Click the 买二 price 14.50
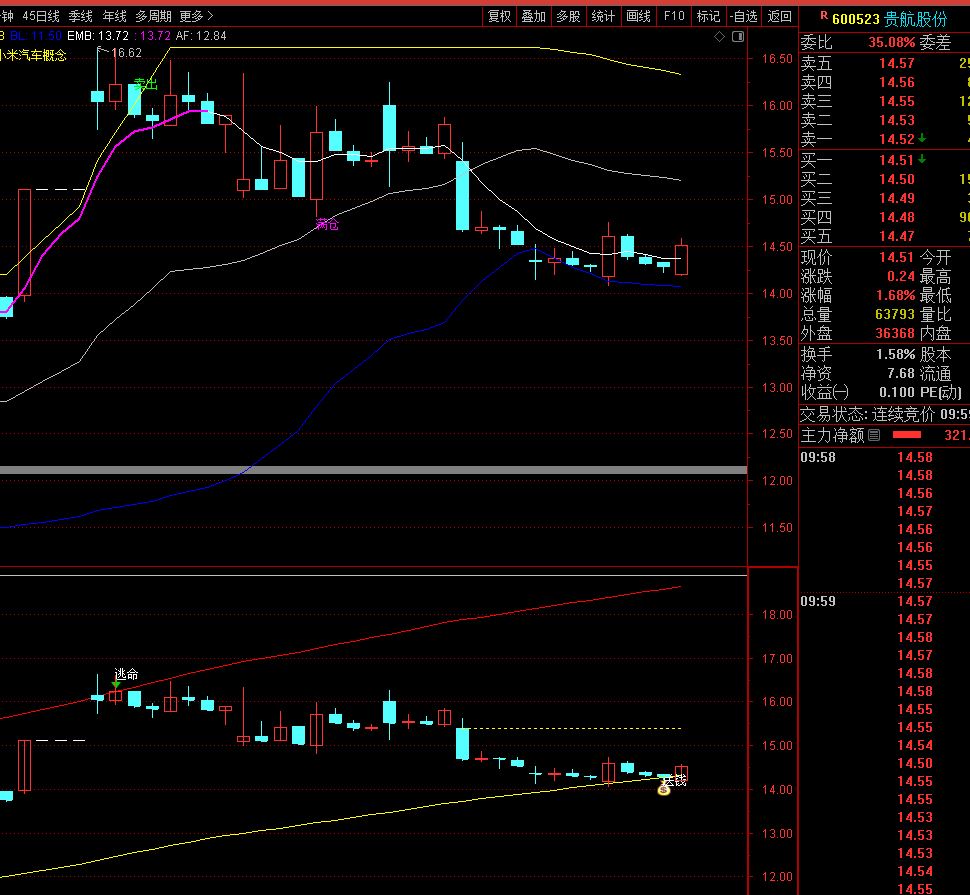970x895 pixels. coord(896,179)
